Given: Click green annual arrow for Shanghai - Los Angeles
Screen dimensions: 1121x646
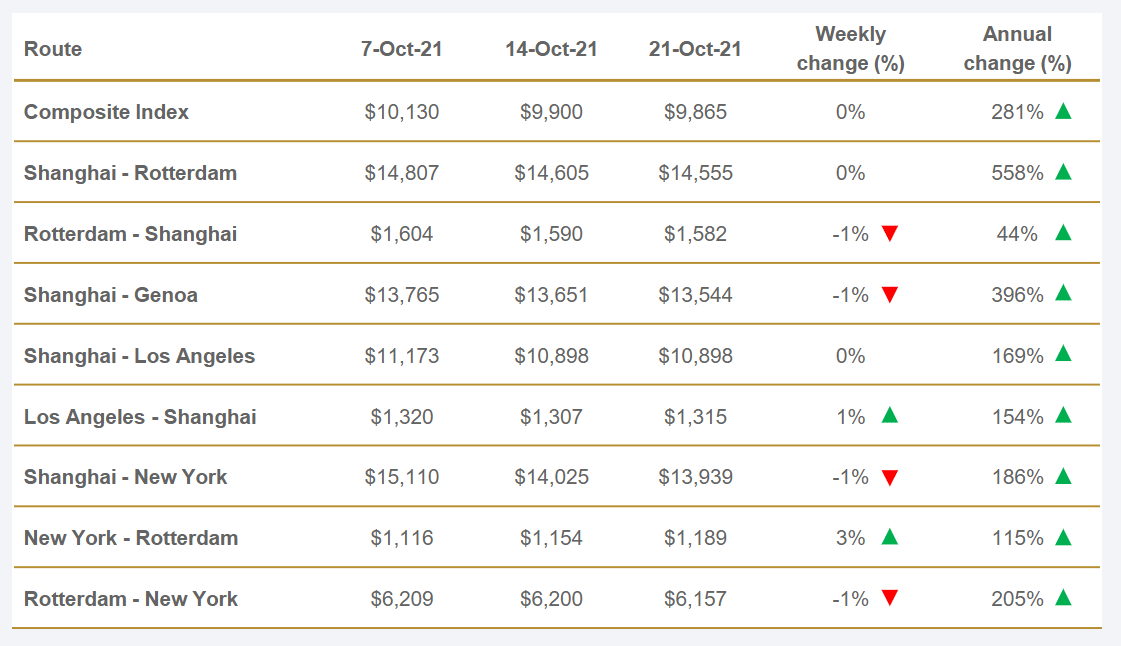Looking at the screenshot, I should [x=1063, y=354].
